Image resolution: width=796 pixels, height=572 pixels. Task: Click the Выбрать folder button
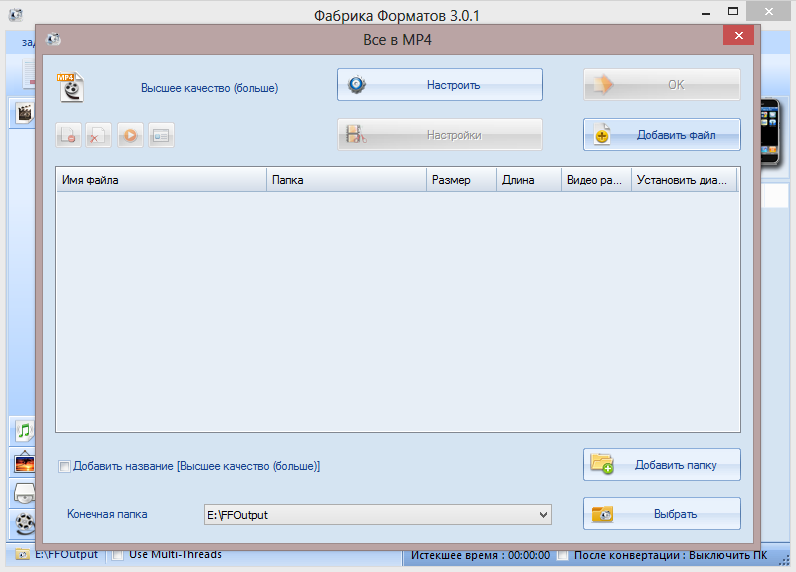pos(661,514)
